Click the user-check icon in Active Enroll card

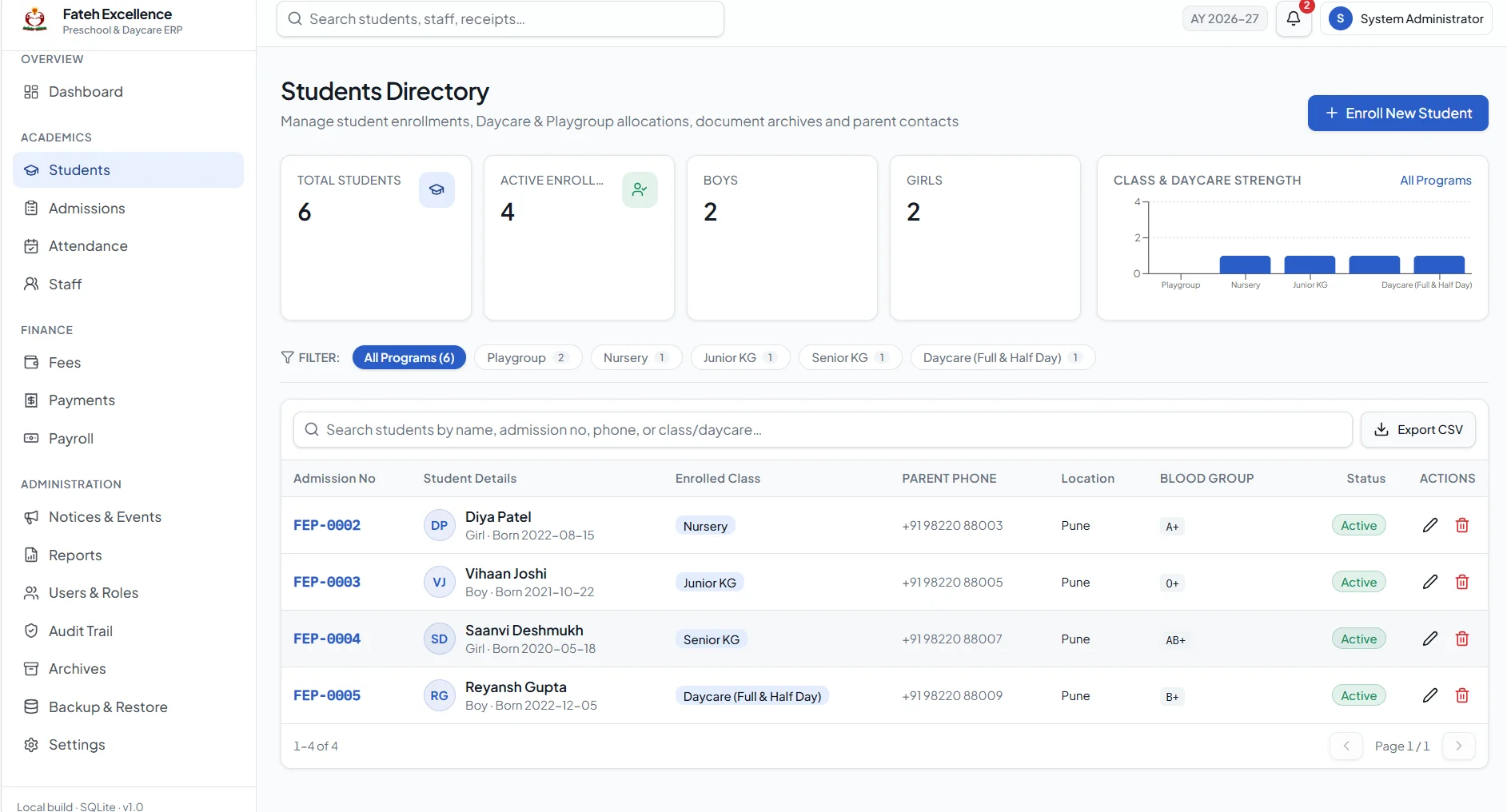tap(640, 189)
